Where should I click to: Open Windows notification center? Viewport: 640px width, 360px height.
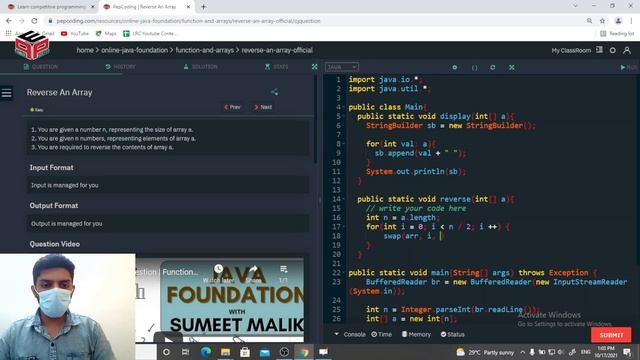tap(627, 352)
